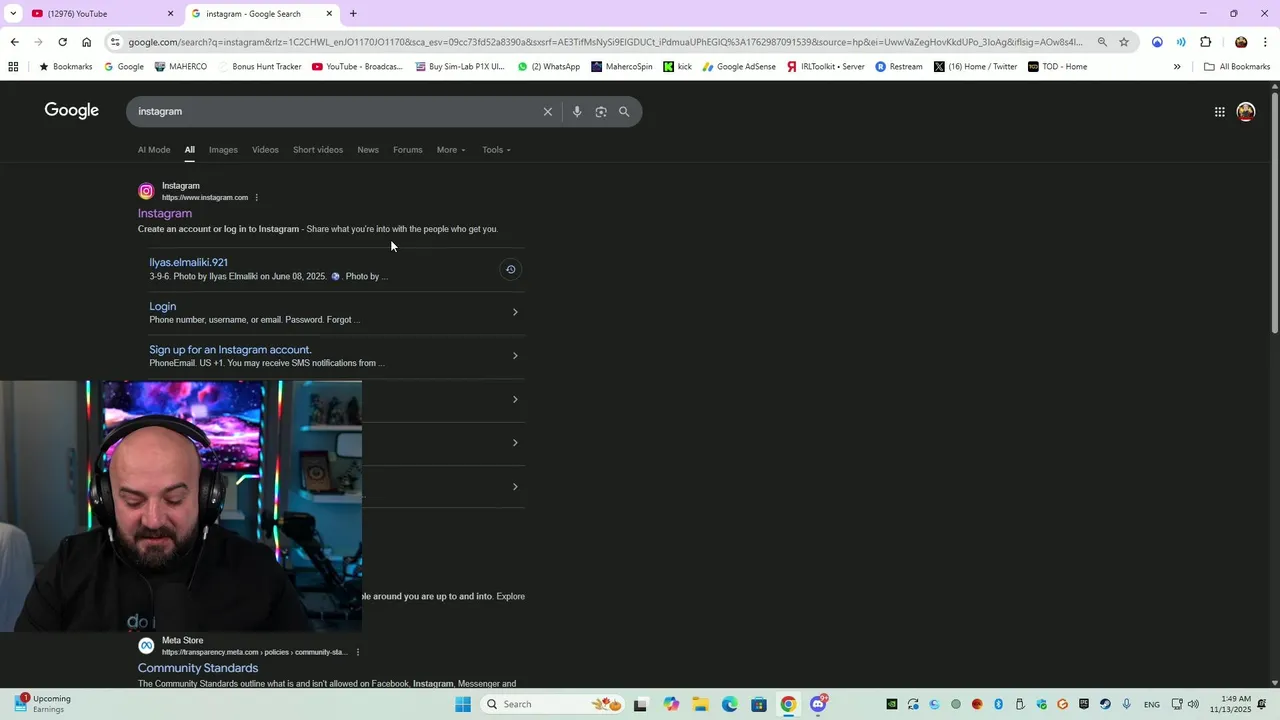Open a new tab with plus button
The height and width of the screenshot is (720, 1280).
353,14
